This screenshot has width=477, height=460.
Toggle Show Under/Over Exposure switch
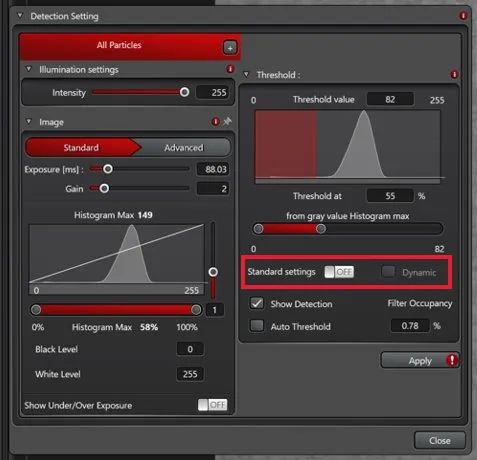click(x=212, y=405)
